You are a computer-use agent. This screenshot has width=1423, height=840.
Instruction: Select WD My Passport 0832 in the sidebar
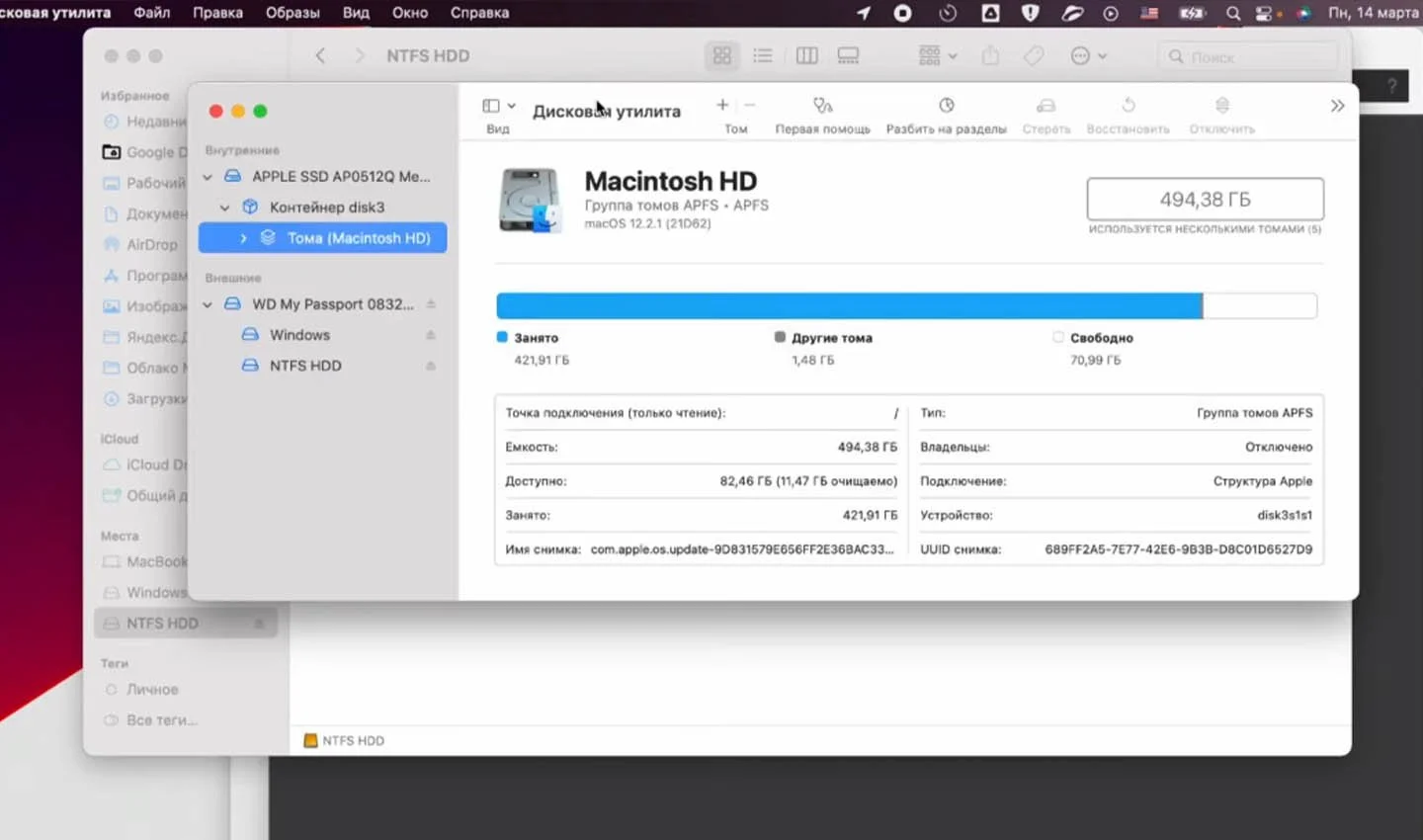click(x=322, y=304)
